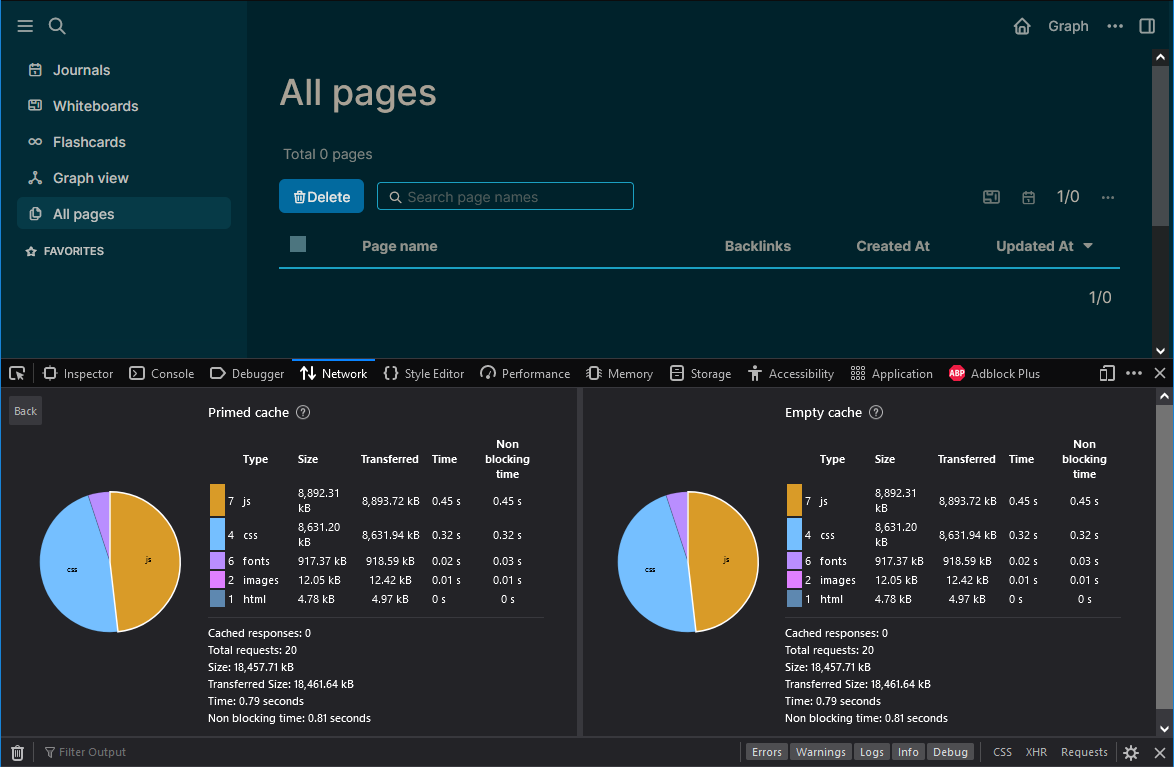The width and height of the screenshot is (1174, 767).
Task: Enable the XHR console filter
Action: click(x=1036, y=751)
